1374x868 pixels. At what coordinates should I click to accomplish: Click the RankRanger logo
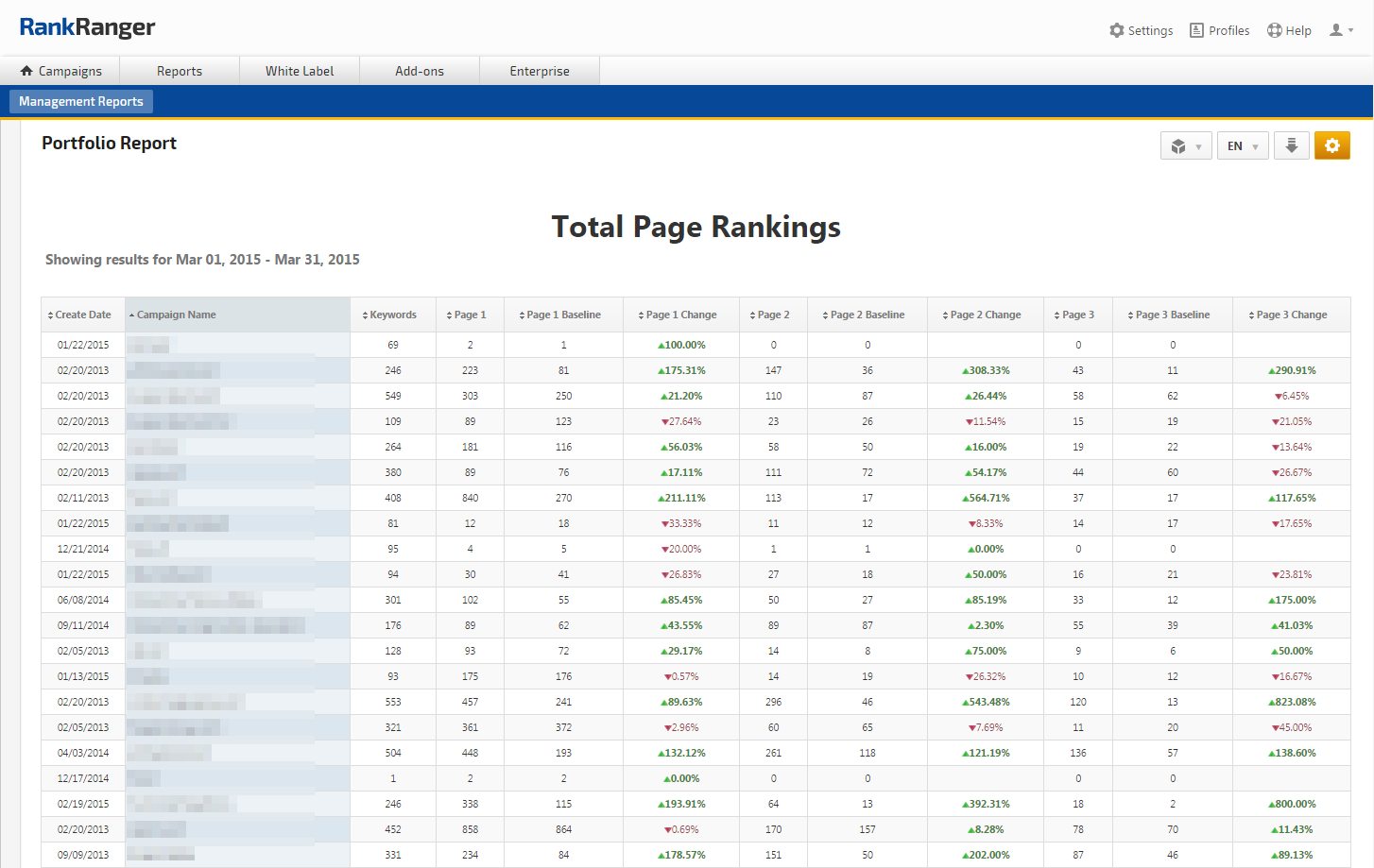click(87, 27)
